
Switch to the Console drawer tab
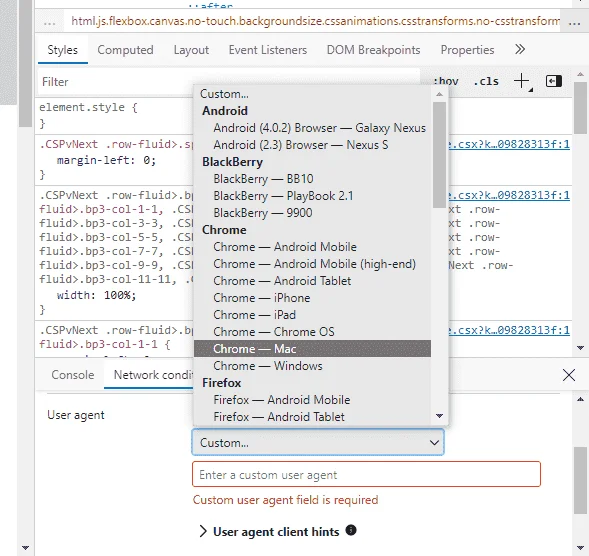pyautogui.click(x=73, y=375)
